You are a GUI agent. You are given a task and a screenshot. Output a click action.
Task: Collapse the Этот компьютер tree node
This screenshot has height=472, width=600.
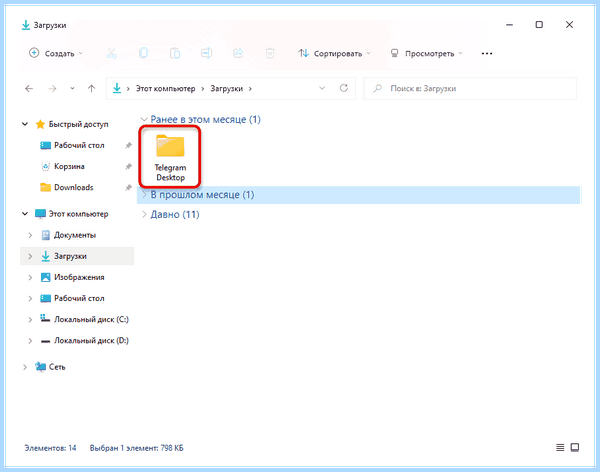[25, 214]
